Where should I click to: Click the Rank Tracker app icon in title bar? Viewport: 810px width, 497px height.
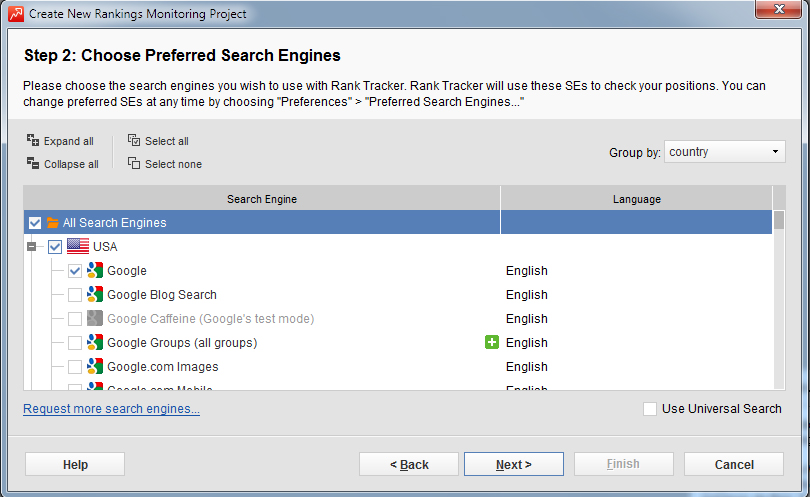16,13
